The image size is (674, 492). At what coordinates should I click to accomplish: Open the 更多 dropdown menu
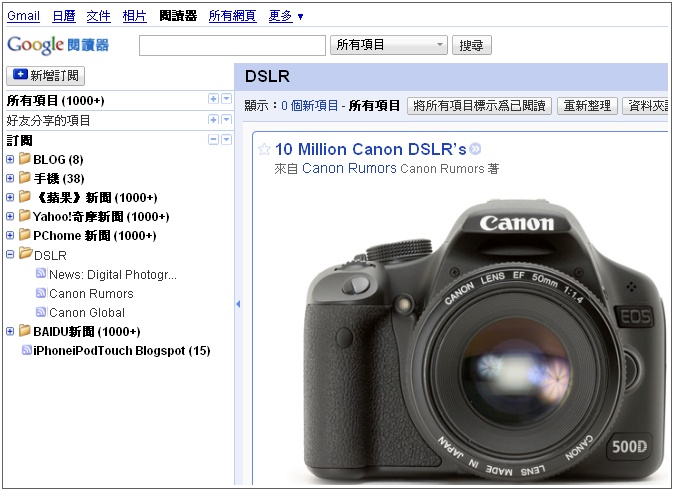[286, 16]
